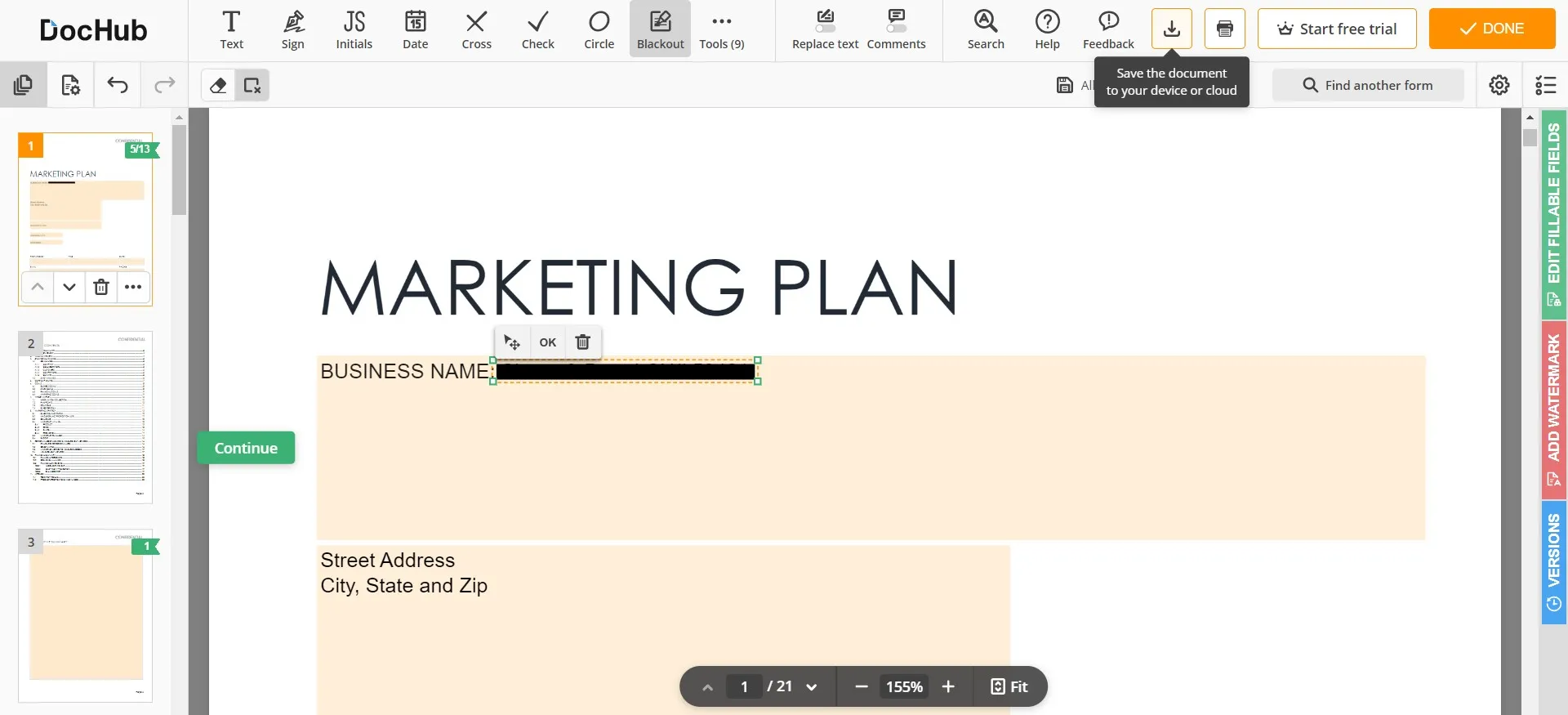Open the Tools (9) menu
Screen dimensions: 1568x715
pos(721,29)
